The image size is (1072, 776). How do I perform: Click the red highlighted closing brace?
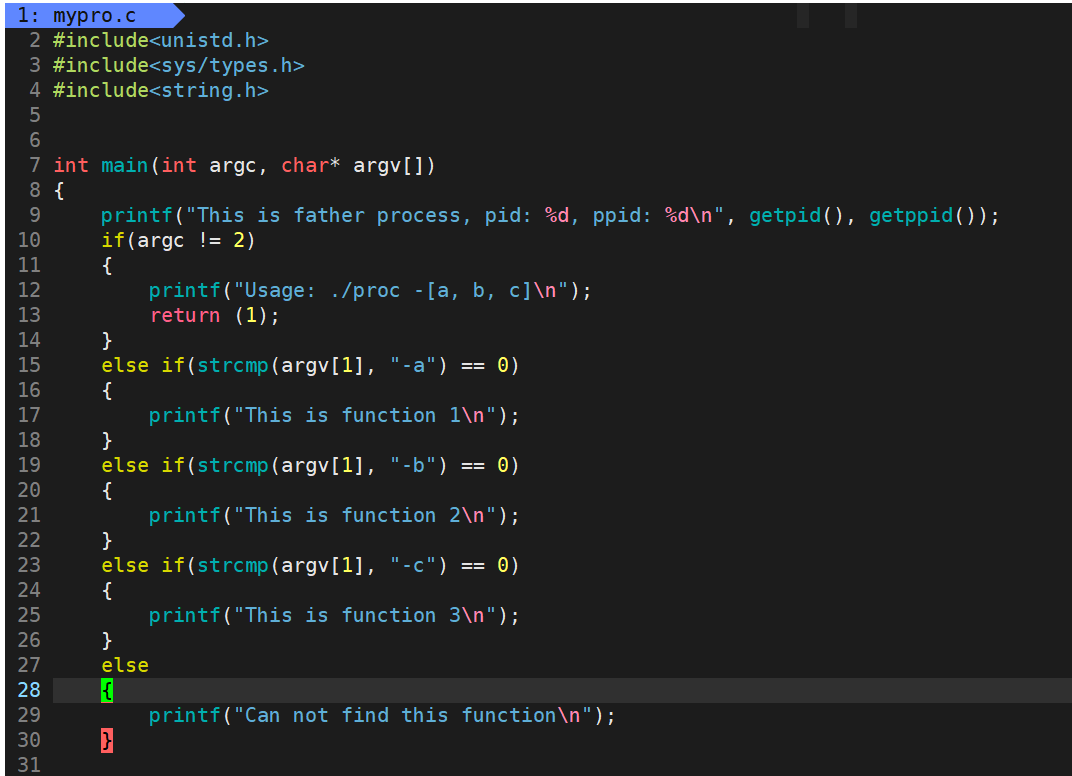[x=107, y=740]
